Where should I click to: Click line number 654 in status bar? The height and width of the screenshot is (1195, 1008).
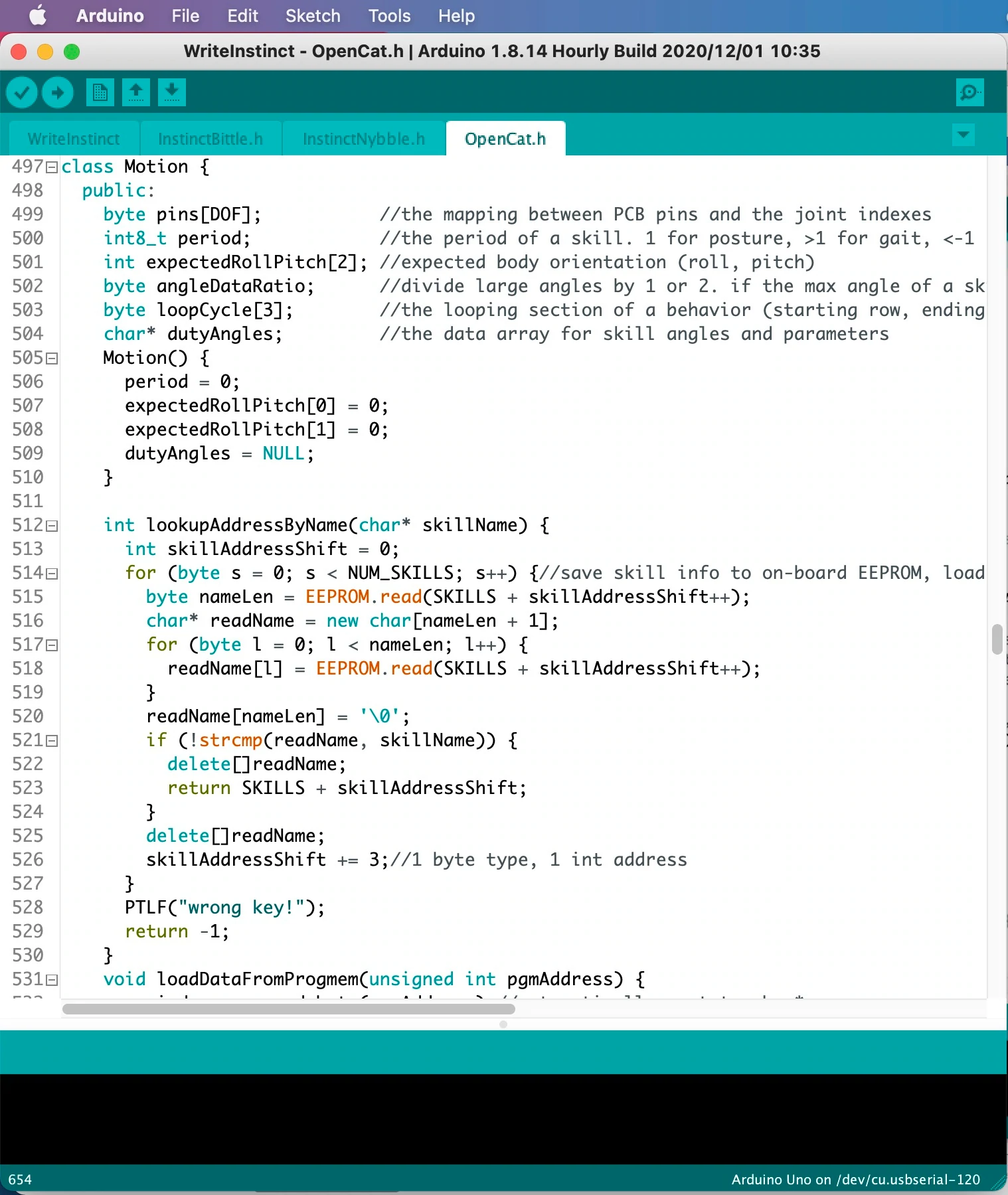(20, 1180)
